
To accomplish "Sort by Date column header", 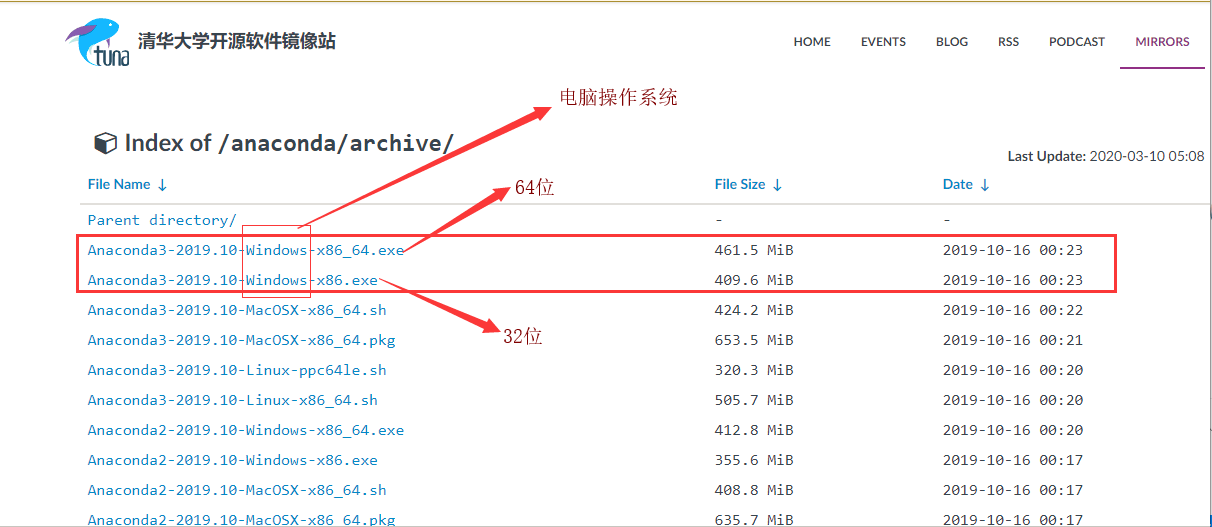I will point(966,185).
